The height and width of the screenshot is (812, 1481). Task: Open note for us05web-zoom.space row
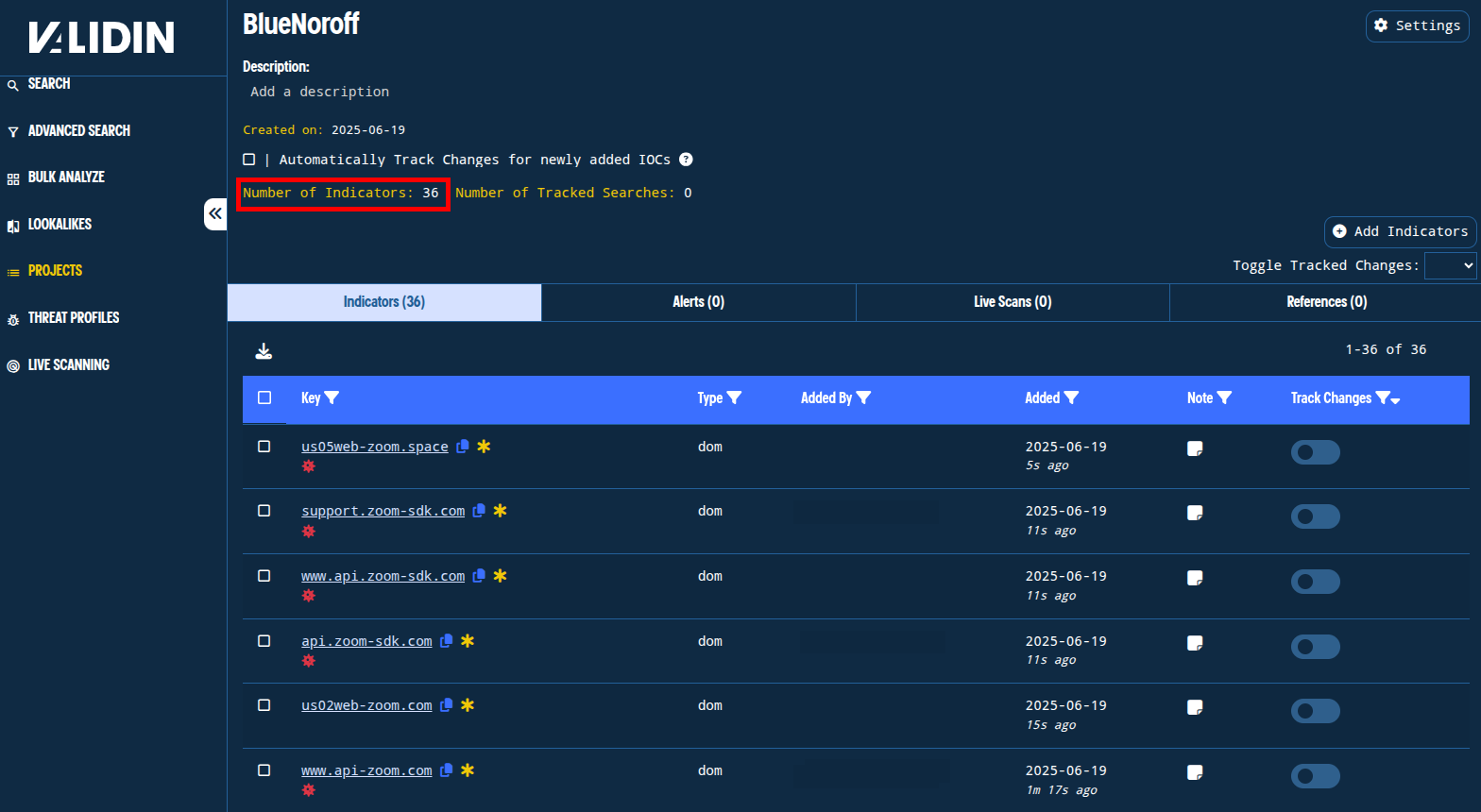(x=1195, y=448)
